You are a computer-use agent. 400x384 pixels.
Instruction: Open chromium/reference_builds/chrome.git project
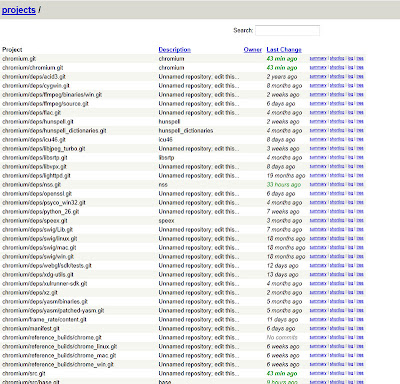pos(52,338)
